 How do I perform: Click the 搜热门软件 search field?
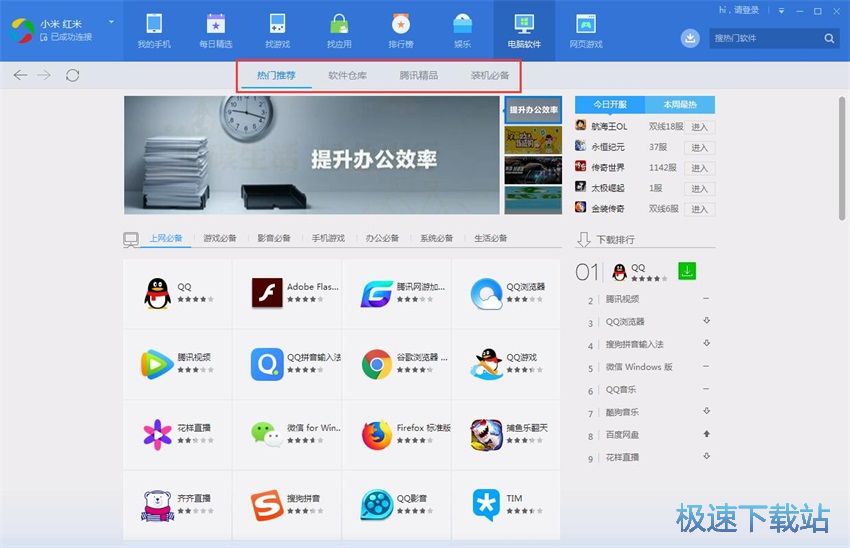click(x=765, y=38)
